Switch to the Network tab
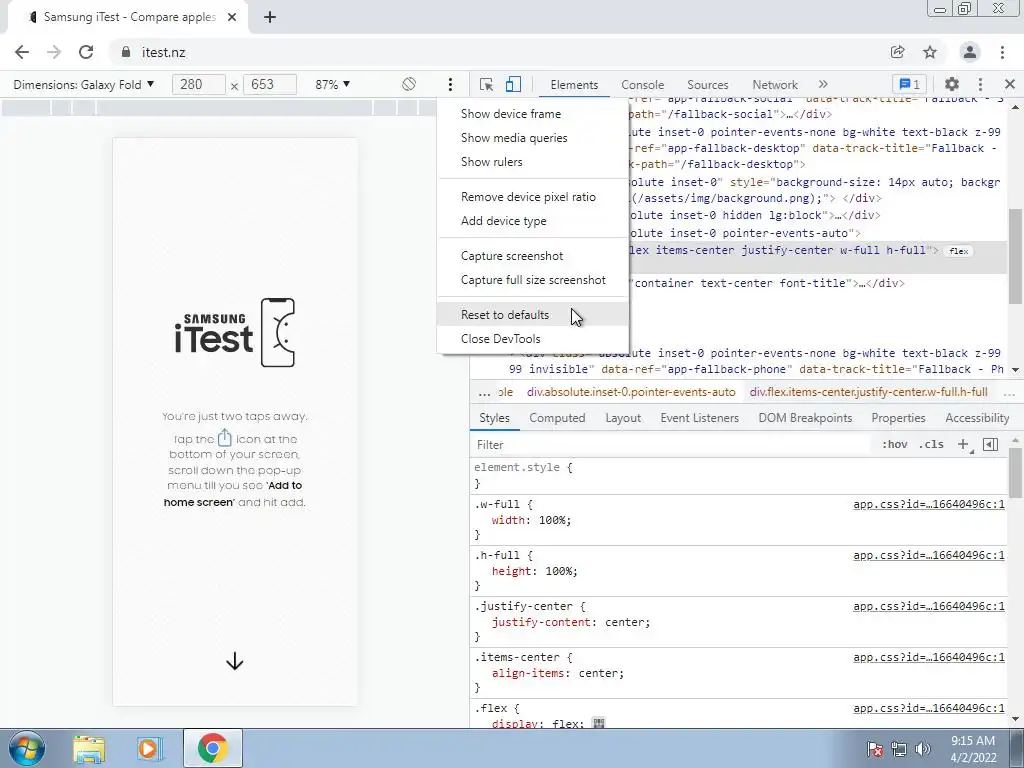 (x=775, y=85)
